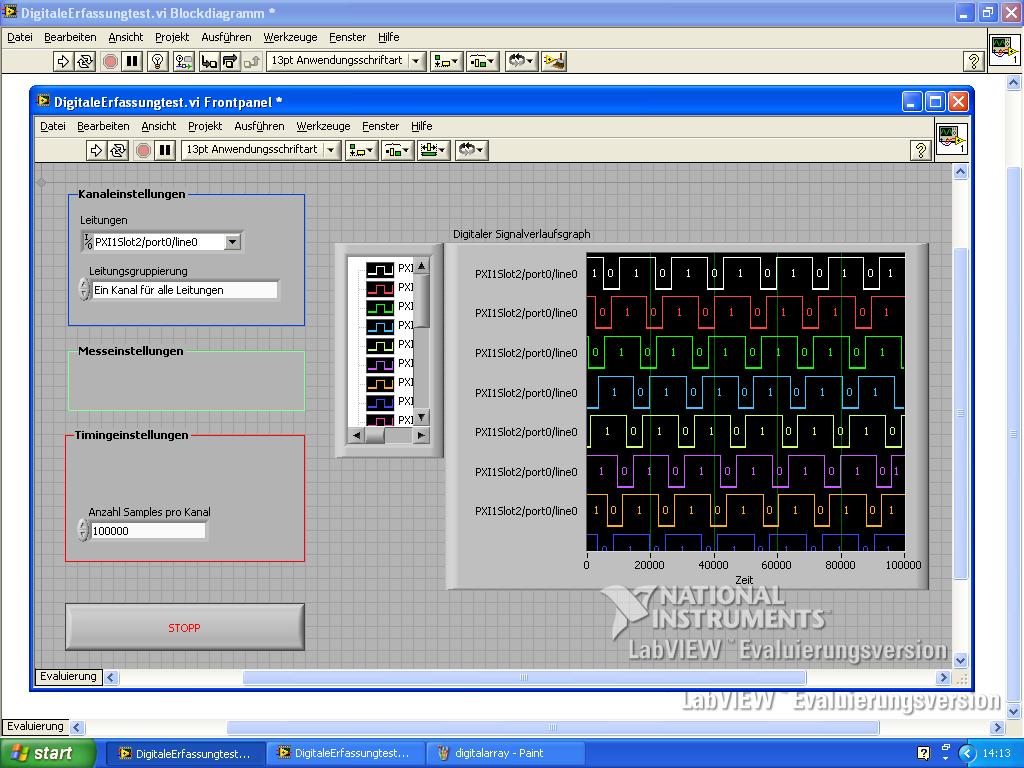Click Run Continuously icon in Frontpanel toolbar
Viewport: 1024px width, 768px height.
(x=118, y=150)
